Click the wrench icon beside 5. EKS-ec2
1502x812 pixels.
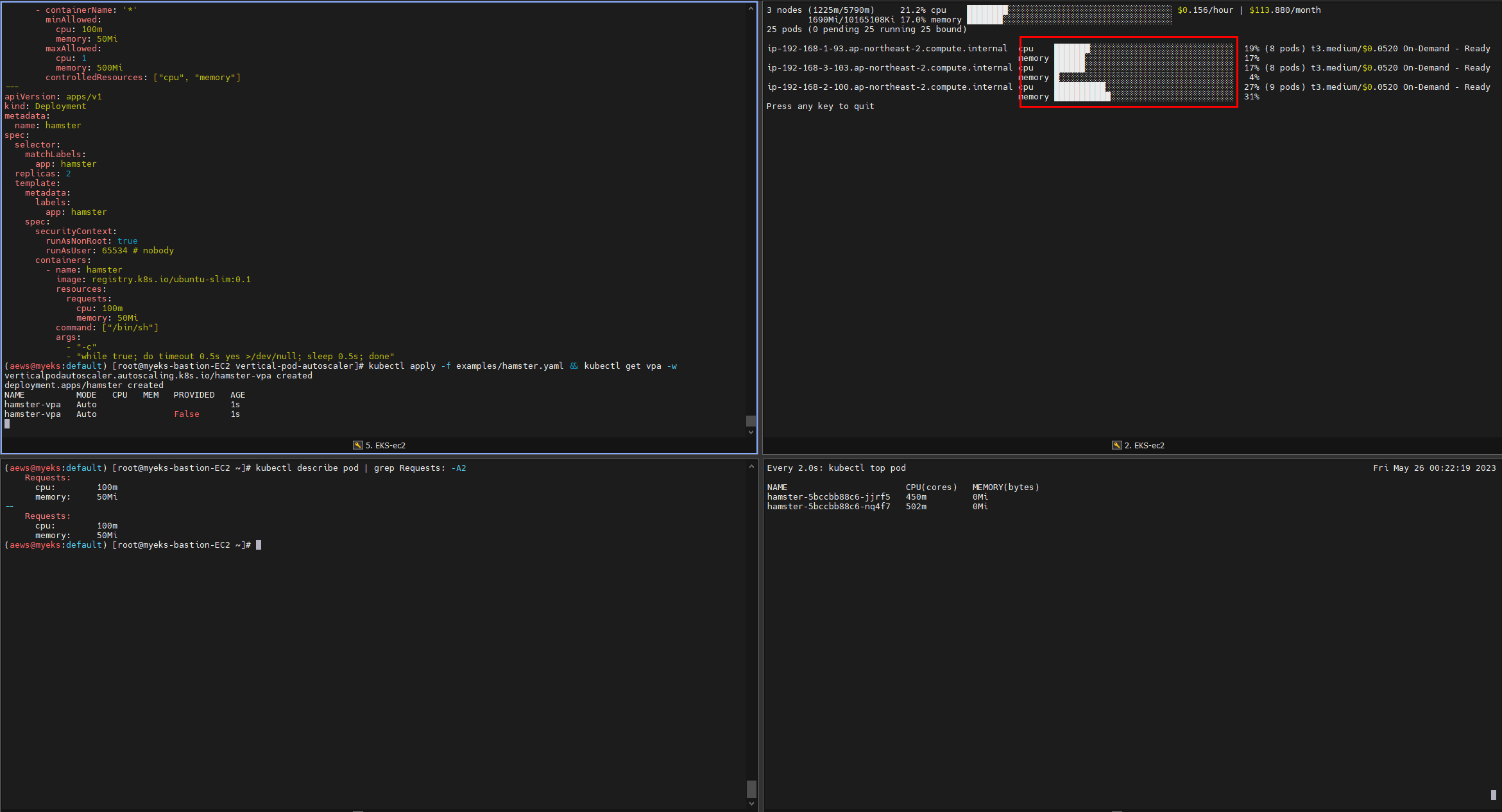[357, 445]
